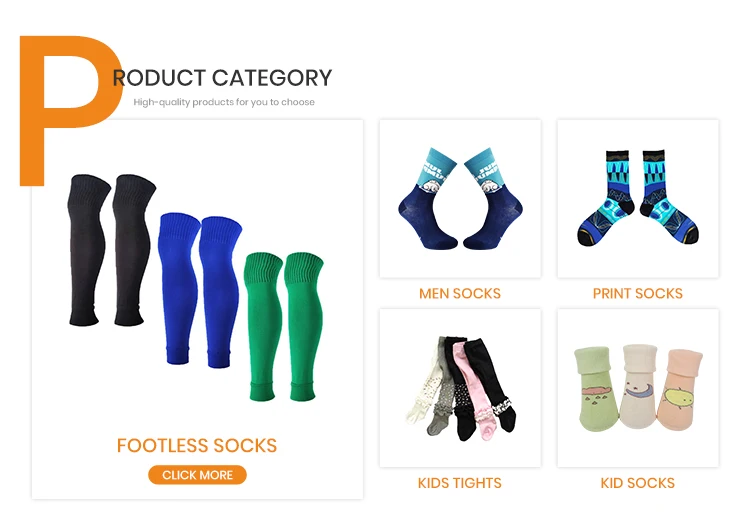Open the KID SOCKS label link
The width and height of the screenshot is (750, 529).
(638, 483)
